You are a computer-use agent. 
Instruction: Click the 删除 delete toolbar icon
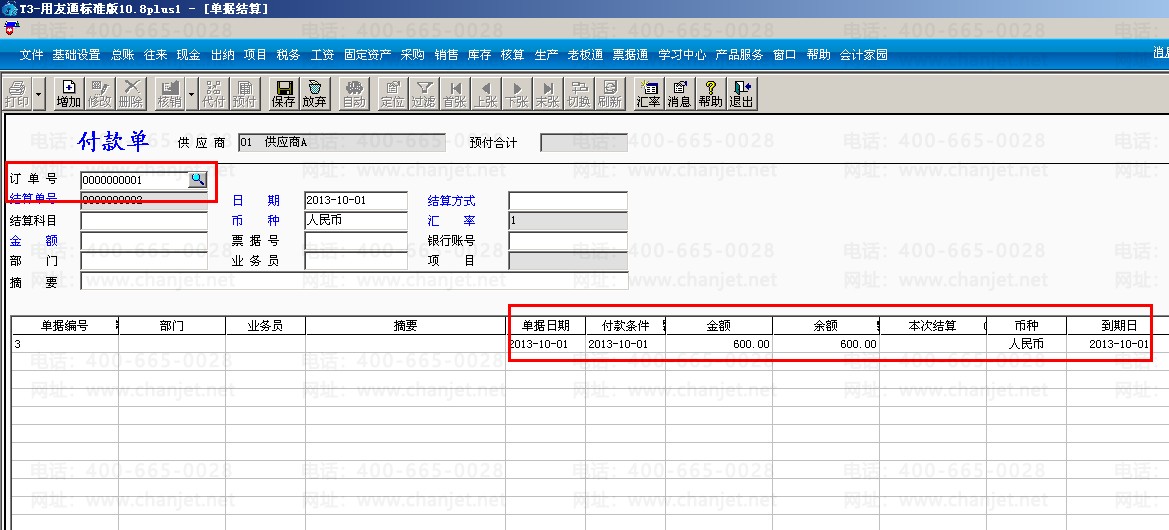coord(130,94)
